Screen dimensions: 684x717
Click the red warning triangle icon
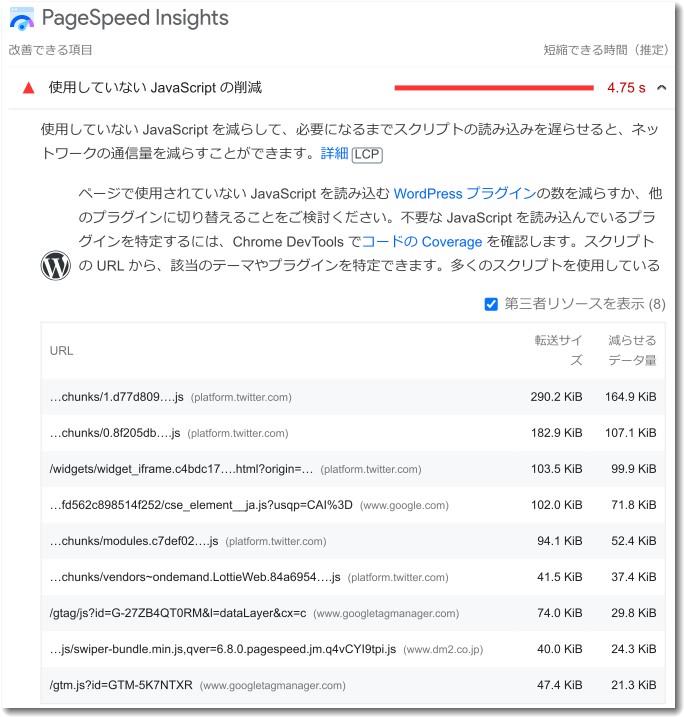(x=29, y=88)
